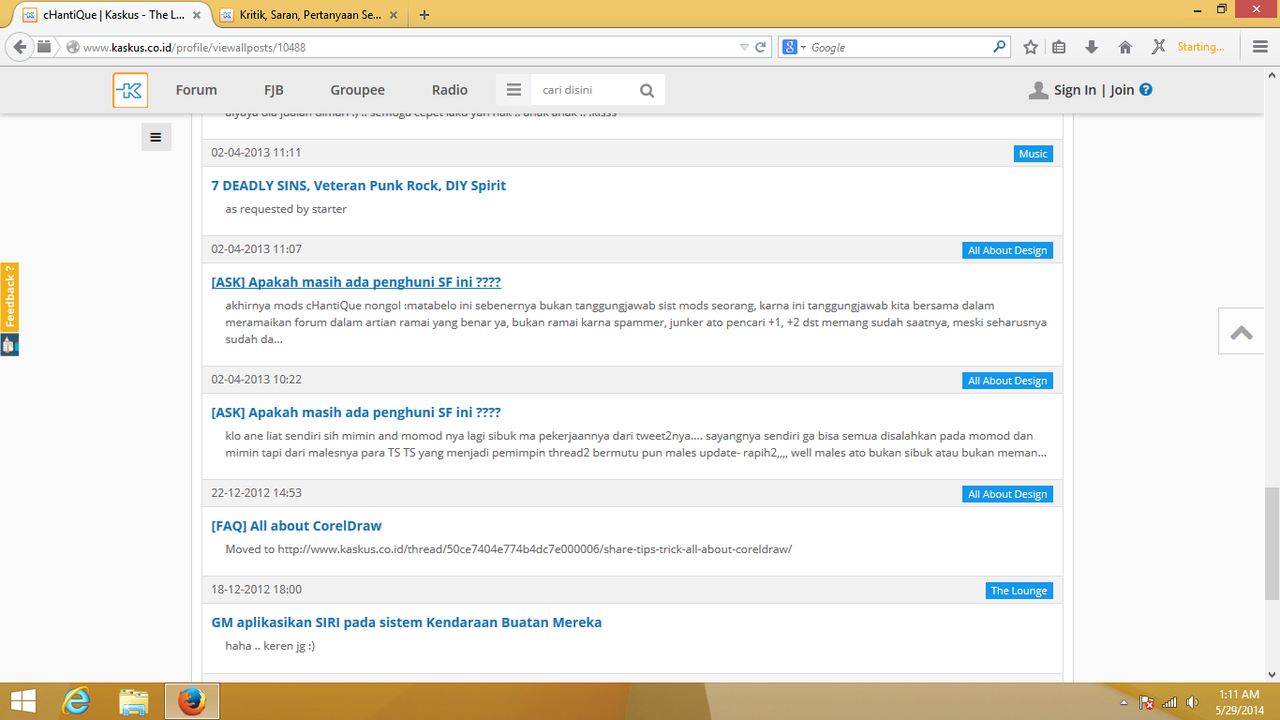This screenshot has height=720, width=1280.
Task: Open the Firefox main menu button
Action: 1260,47
